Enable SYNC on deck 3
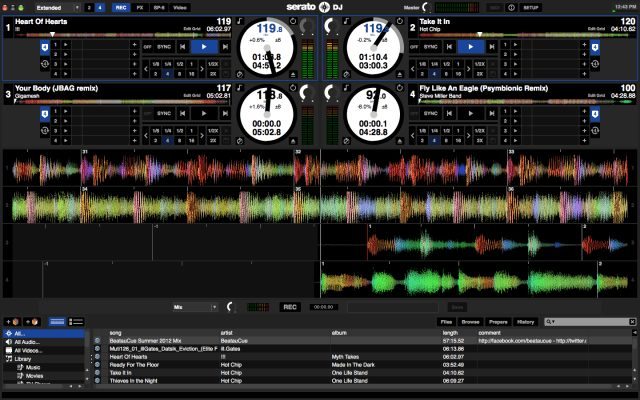 (x=164, y=113)
